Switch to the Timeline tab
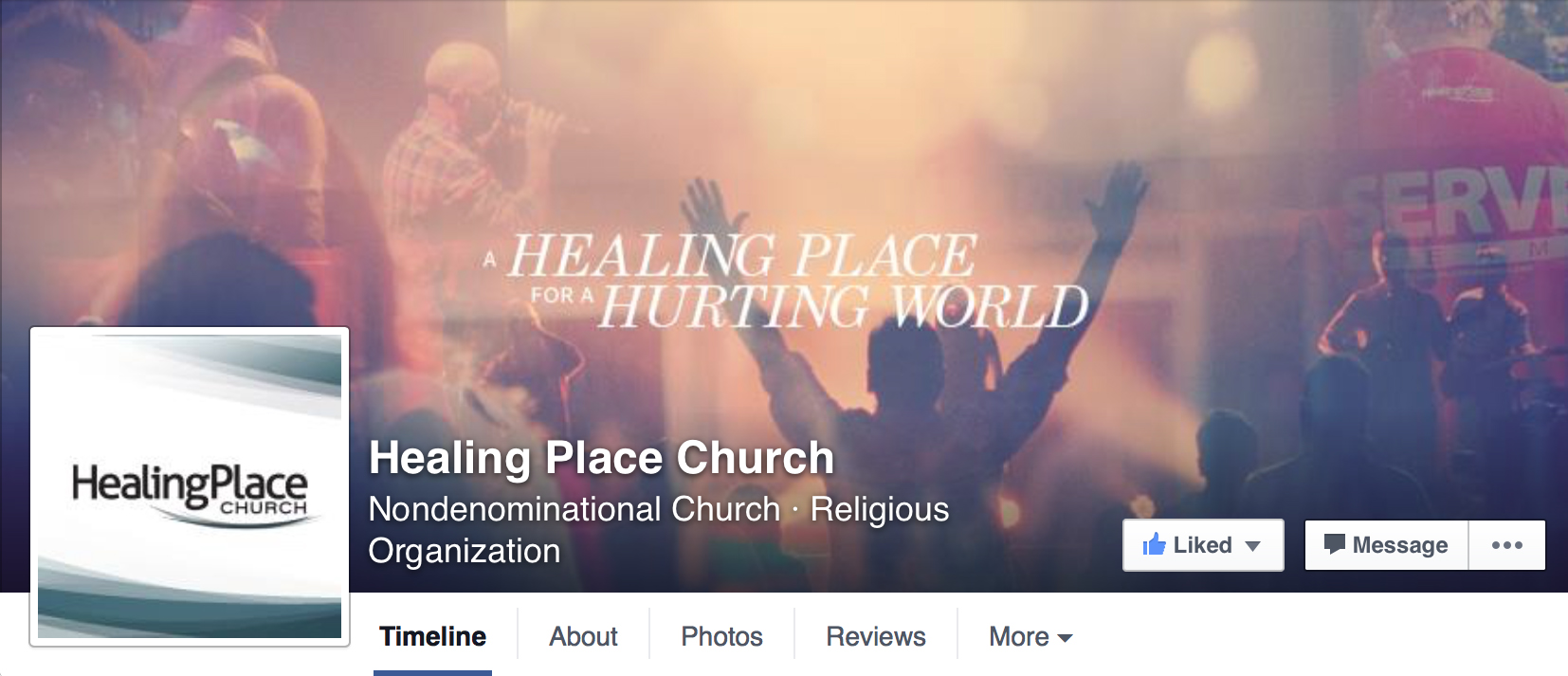This screenshot has height=676, width=1568. [x=432, y=636]
